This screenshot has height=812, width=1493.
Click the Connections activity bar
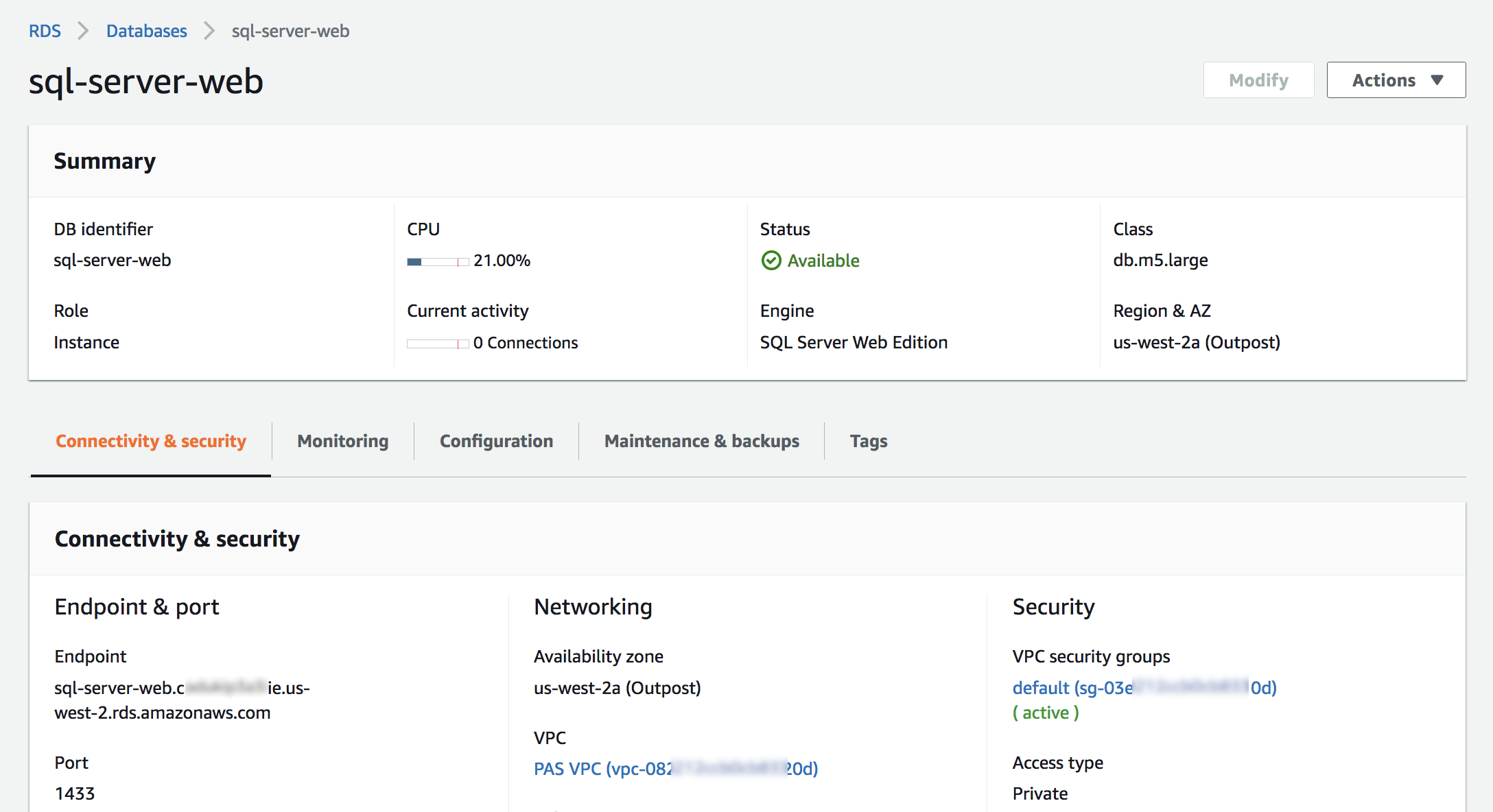tap(438, 344)
